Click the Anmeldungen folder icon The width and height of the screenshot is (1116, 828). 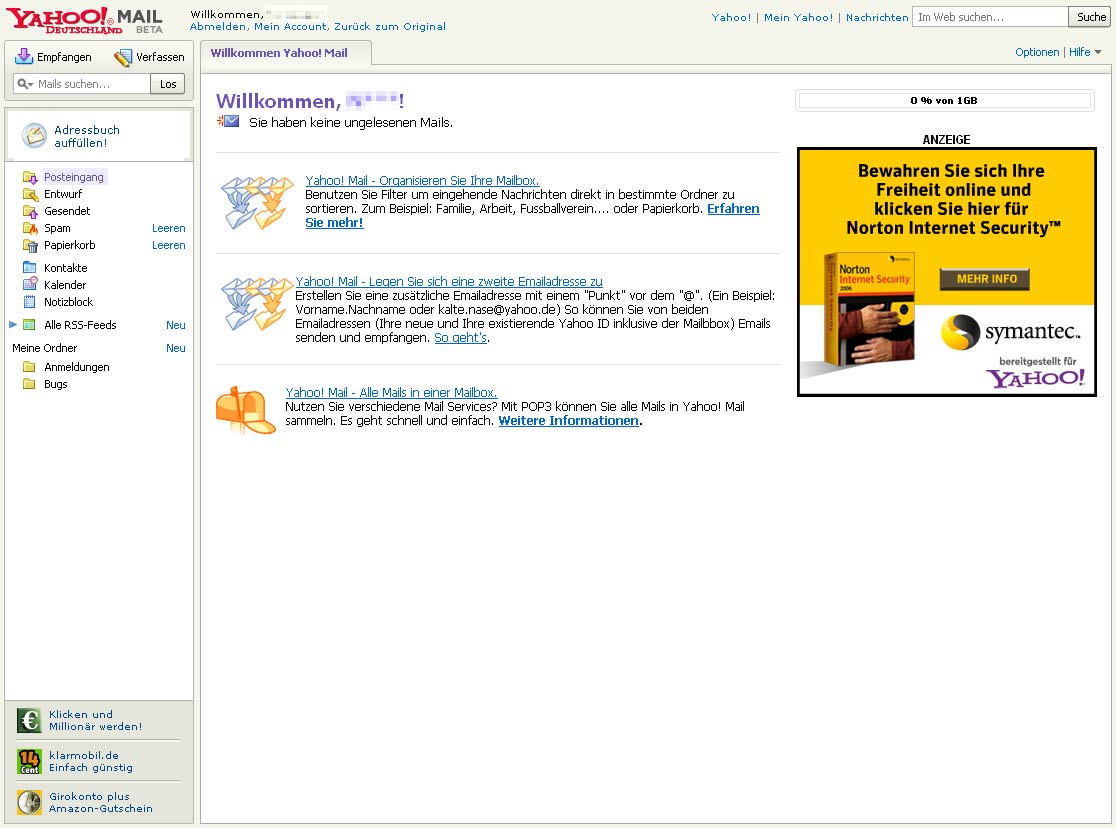[29, 367]
